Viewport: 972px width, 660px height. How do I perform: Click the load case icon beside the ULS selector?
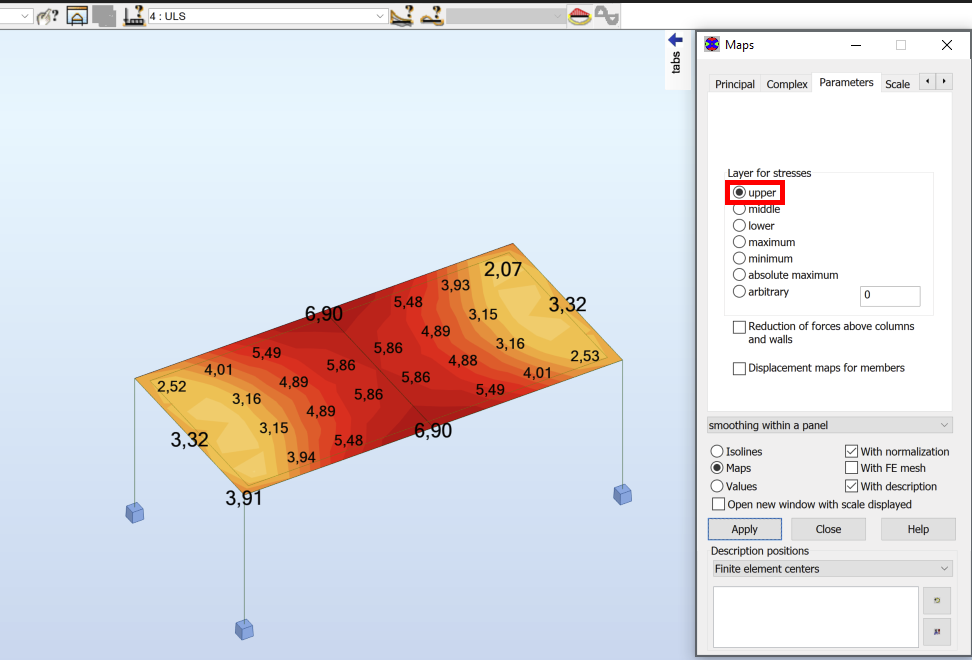click(134, 16)
